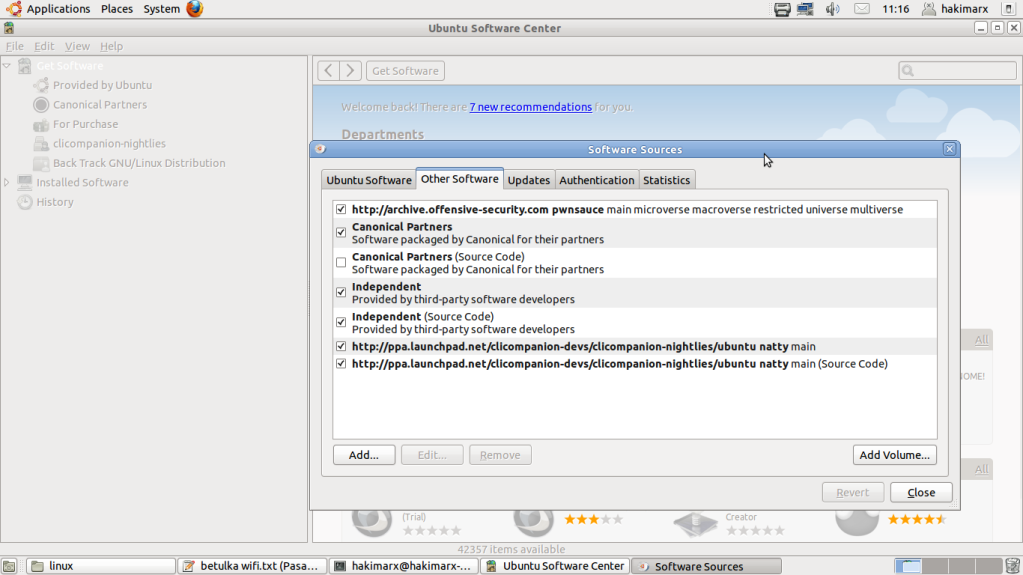1023x575 pixels.
Task: Click the Ubuntu logo beside Applications
Action: pyautogui.click(x=13, y=8)
